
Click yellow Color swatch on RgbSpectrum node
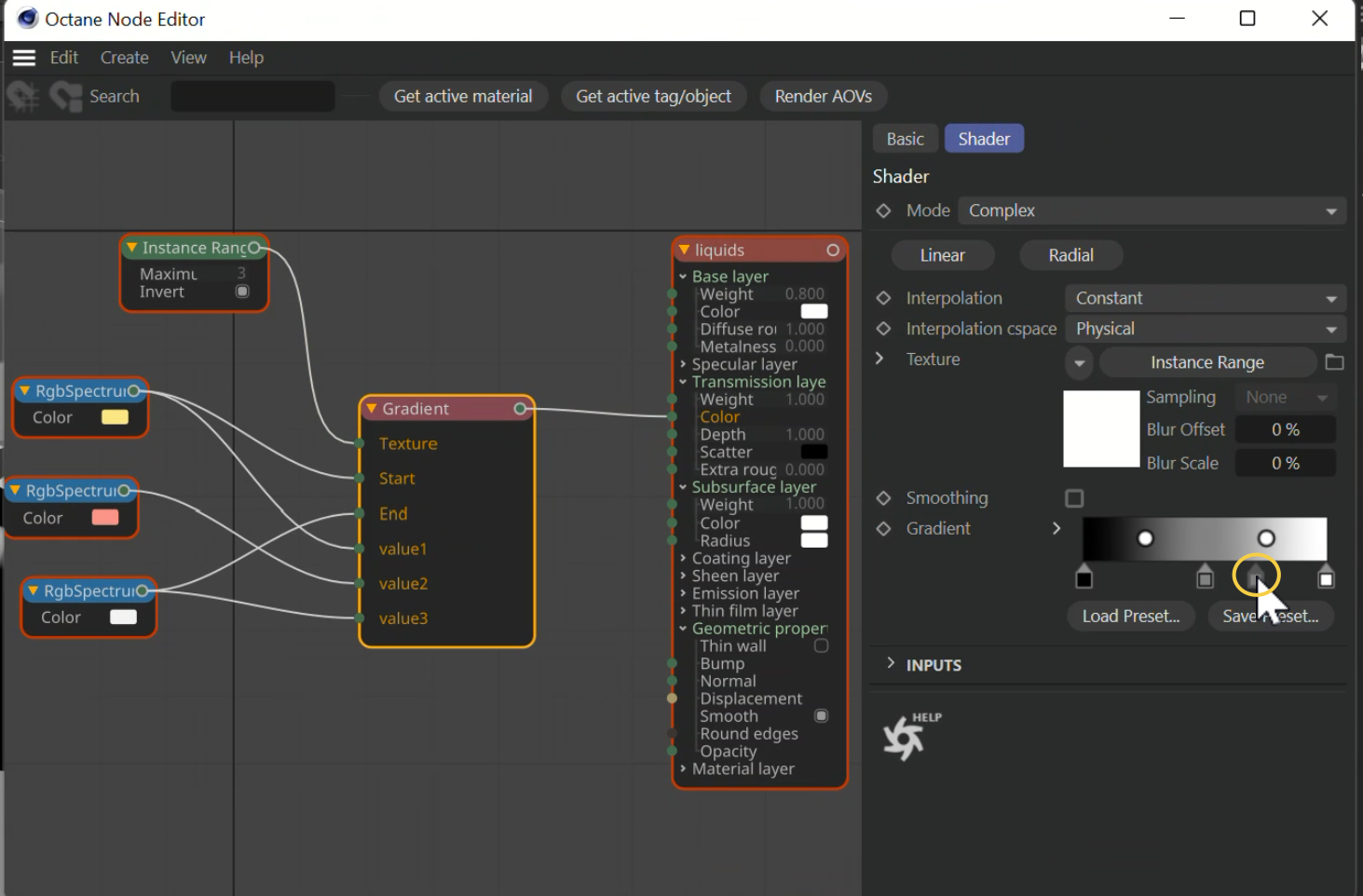115,417
